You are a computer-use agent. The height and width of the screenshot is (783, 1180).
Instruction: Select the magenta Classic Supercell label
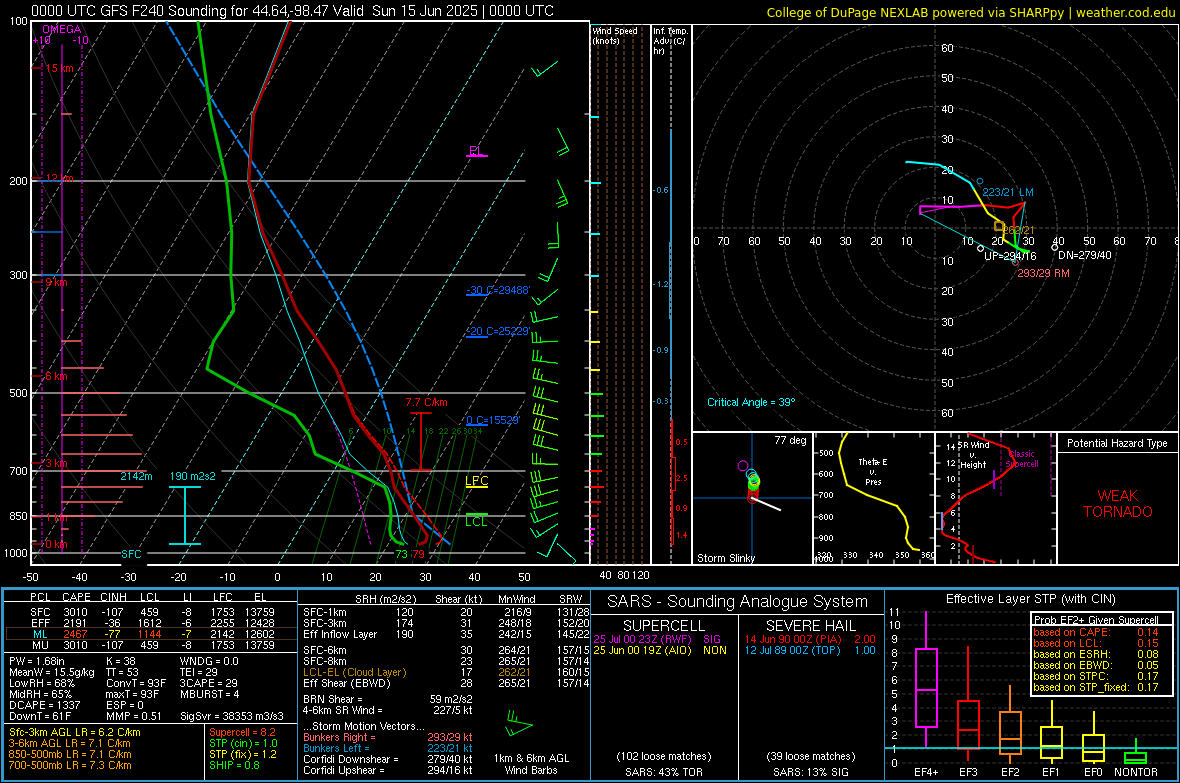coord(1021,459)
